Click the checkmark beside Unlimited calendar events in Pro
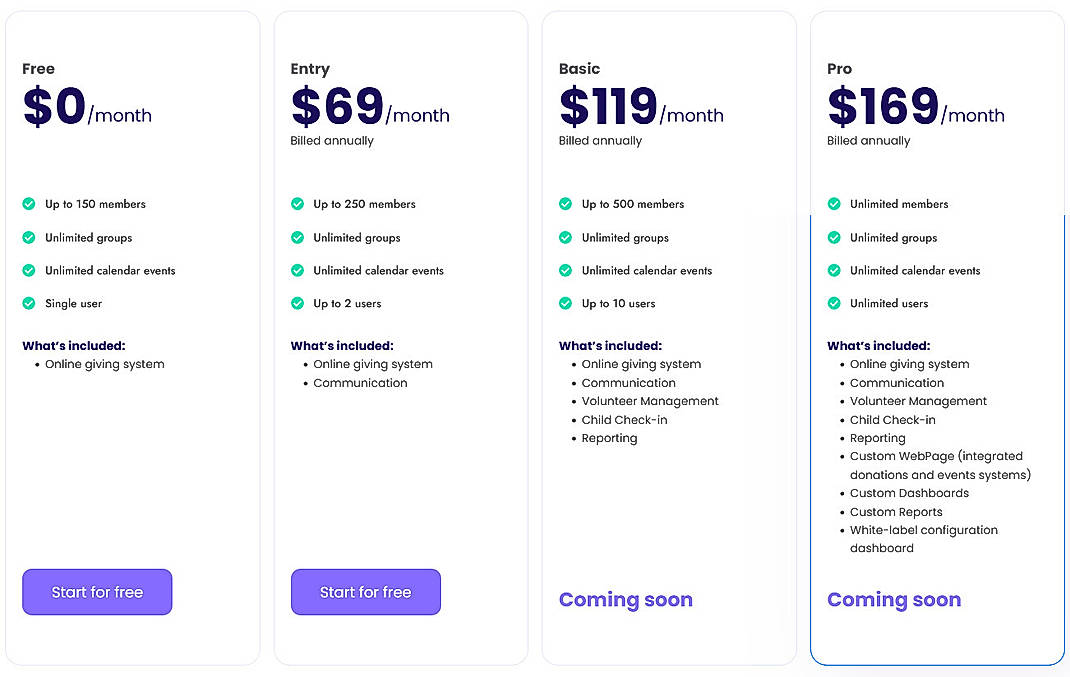 tap(833, 271)
